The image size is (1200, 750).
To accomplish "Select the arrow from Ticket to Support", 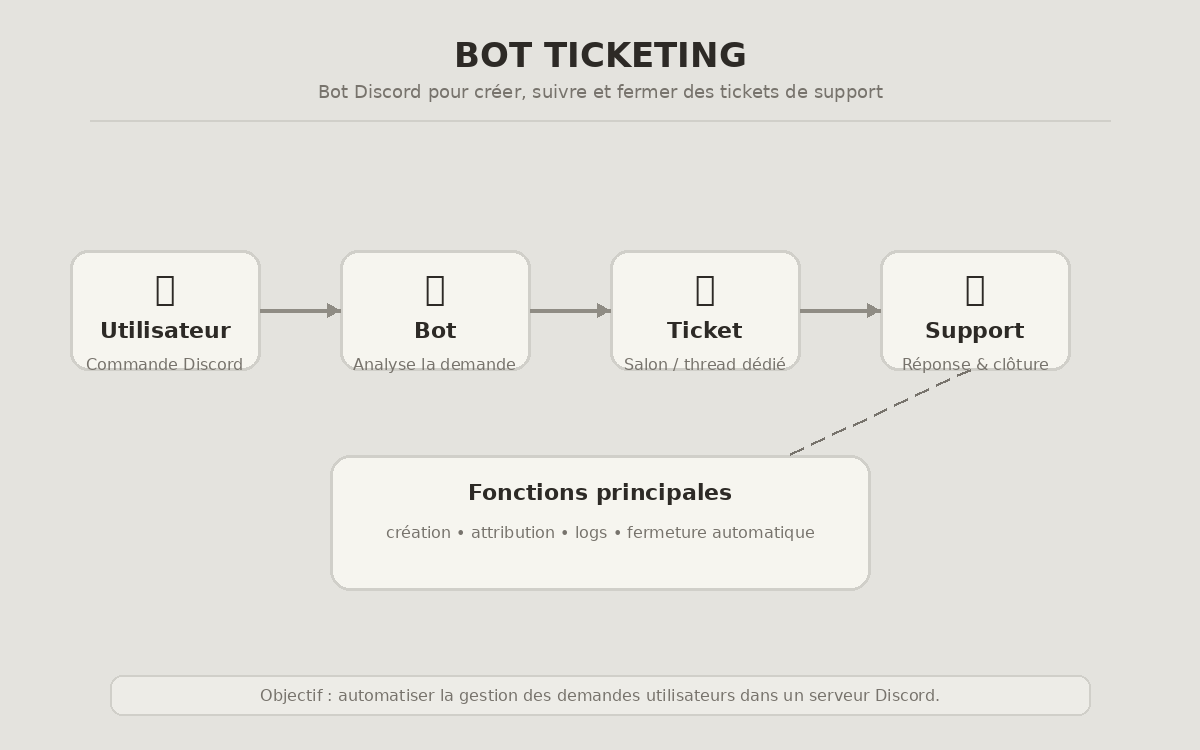I will tap(840, 311).
